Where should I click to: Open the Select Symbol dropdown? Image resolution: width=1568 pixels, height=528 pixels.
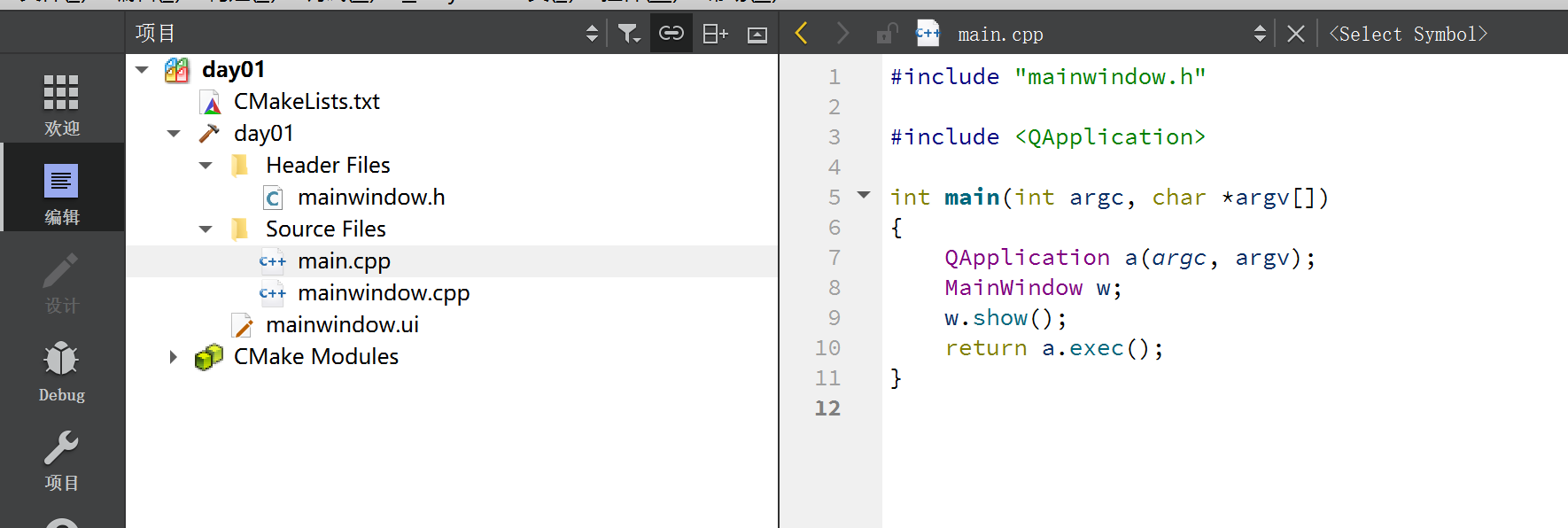click(x=1408, y=34)
